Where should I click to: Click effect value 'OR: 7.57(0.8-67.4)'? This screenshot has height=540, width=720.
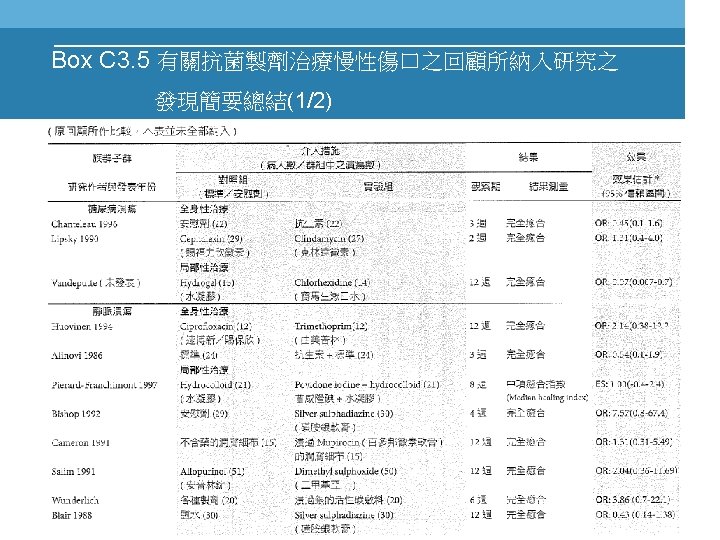tap(631, 413)
